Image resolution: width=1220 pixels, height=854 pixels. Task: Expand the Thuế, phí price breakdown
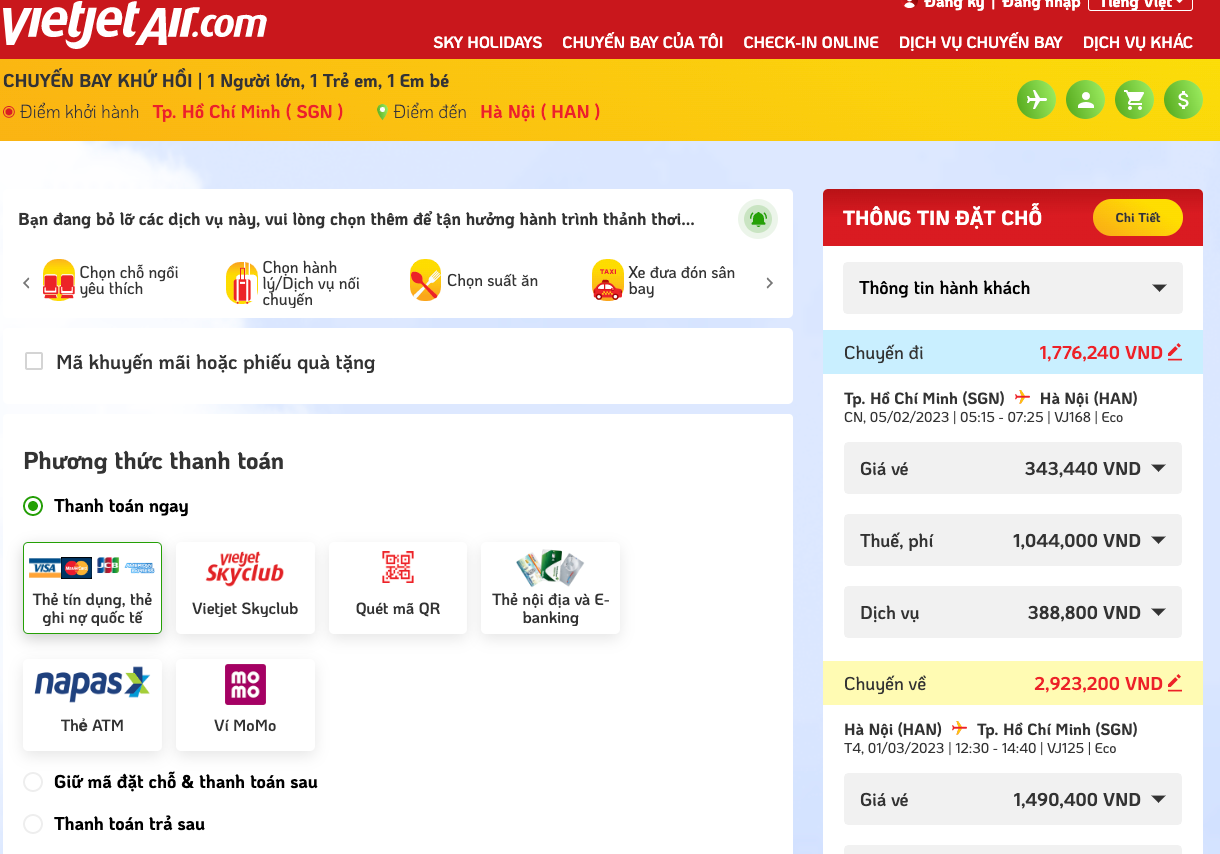click(x=1159, y=541)
